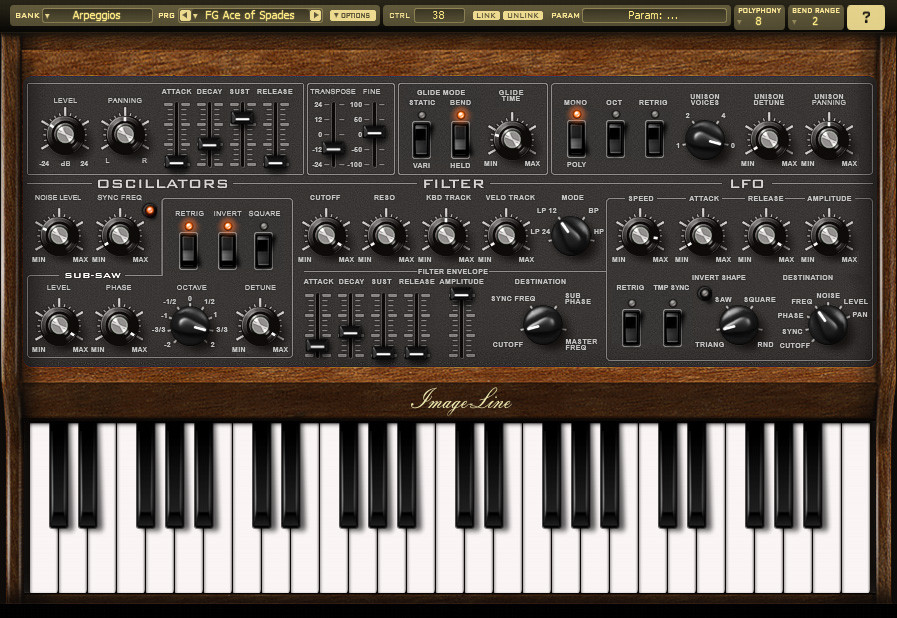Open the Bend Range dropdown
The image size is (897, 618).
pos(815,17)
